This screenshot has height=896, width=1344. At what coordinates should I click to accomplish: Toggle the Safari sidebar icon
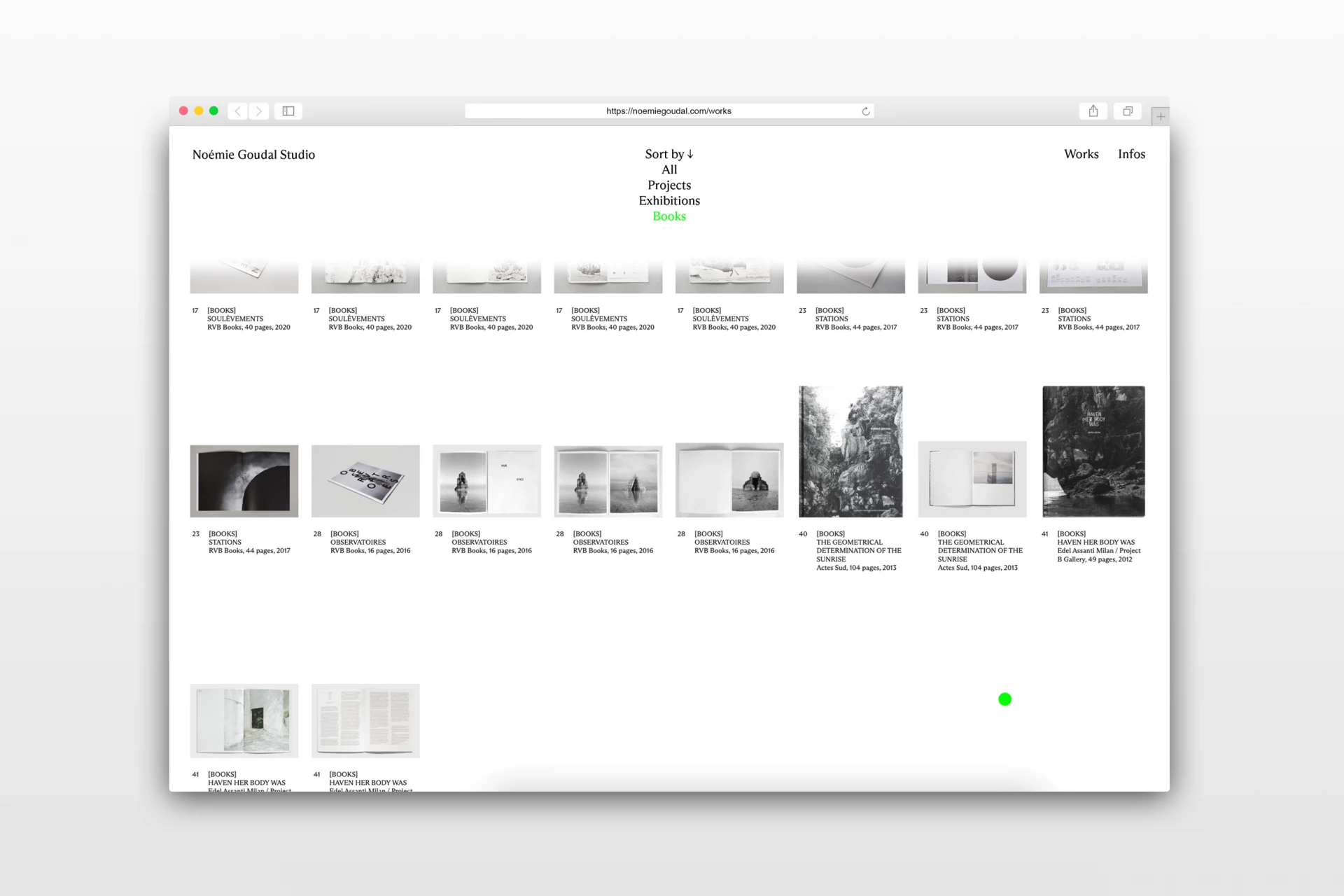pyautogui.click(x=288, y=111)
